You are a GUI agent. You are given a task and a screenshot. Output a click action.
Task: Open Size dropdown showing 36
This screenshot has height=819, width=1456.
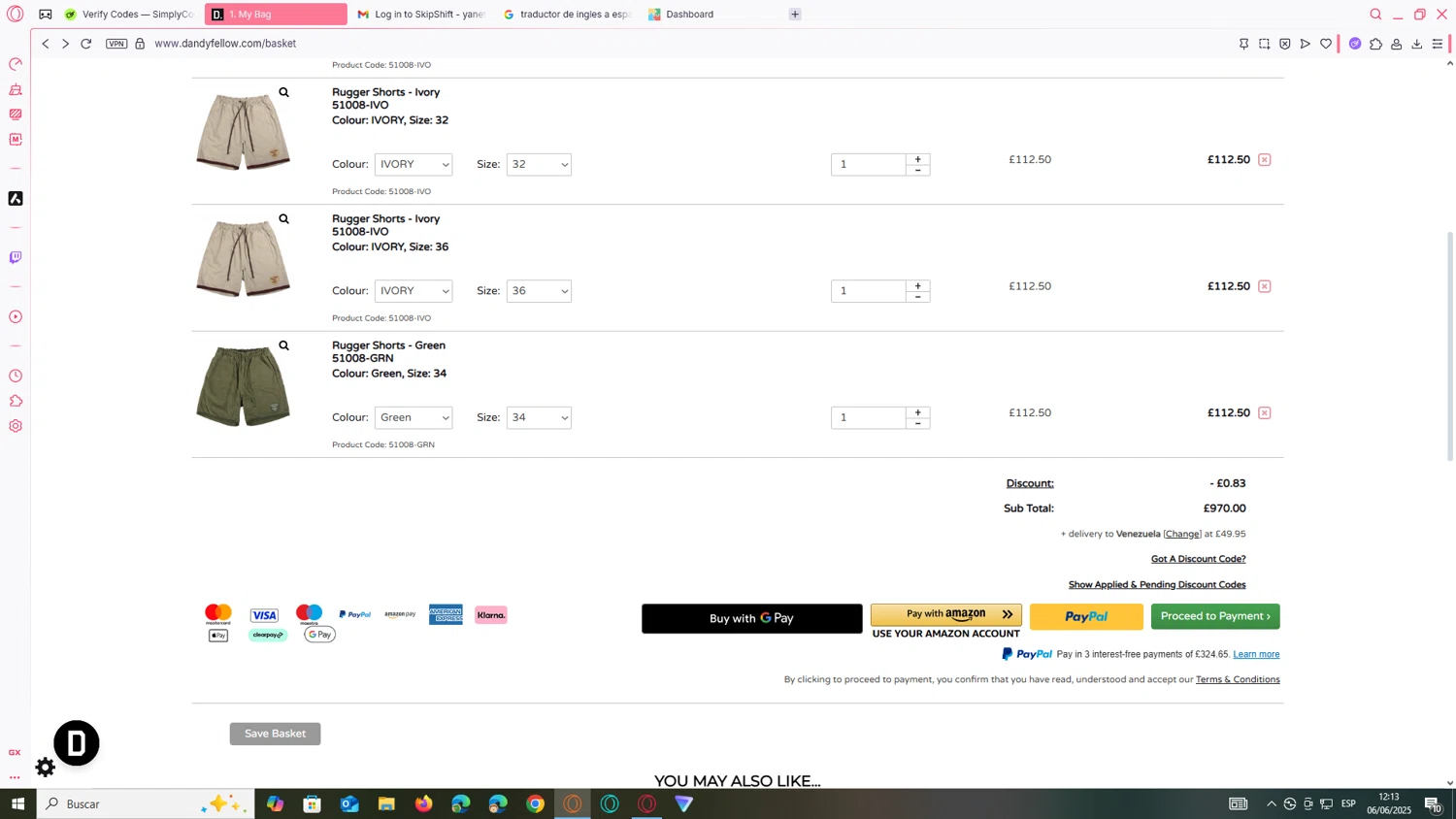click(x=539, y=291)
